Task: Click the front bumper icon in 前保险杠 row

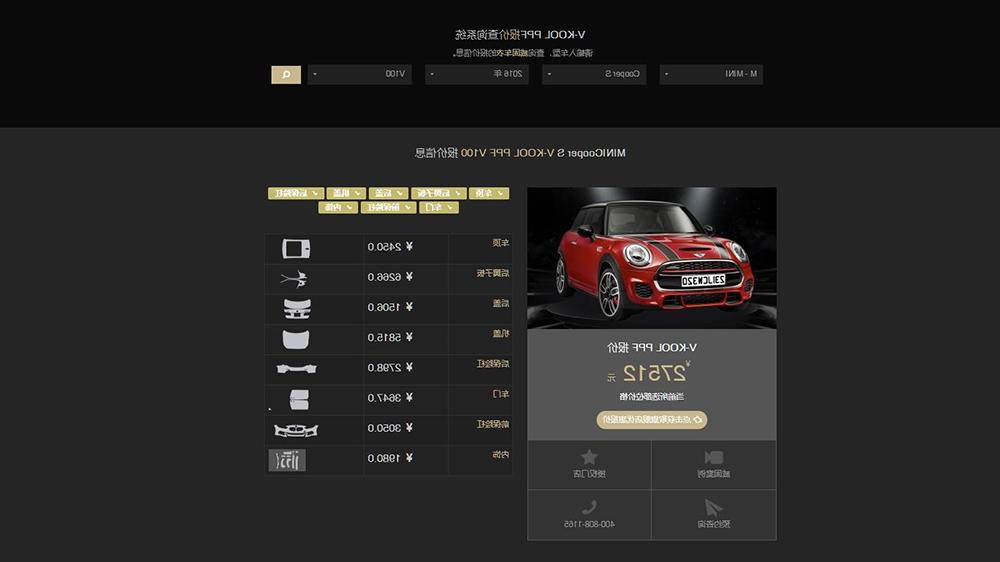Action: coord(296,431)
